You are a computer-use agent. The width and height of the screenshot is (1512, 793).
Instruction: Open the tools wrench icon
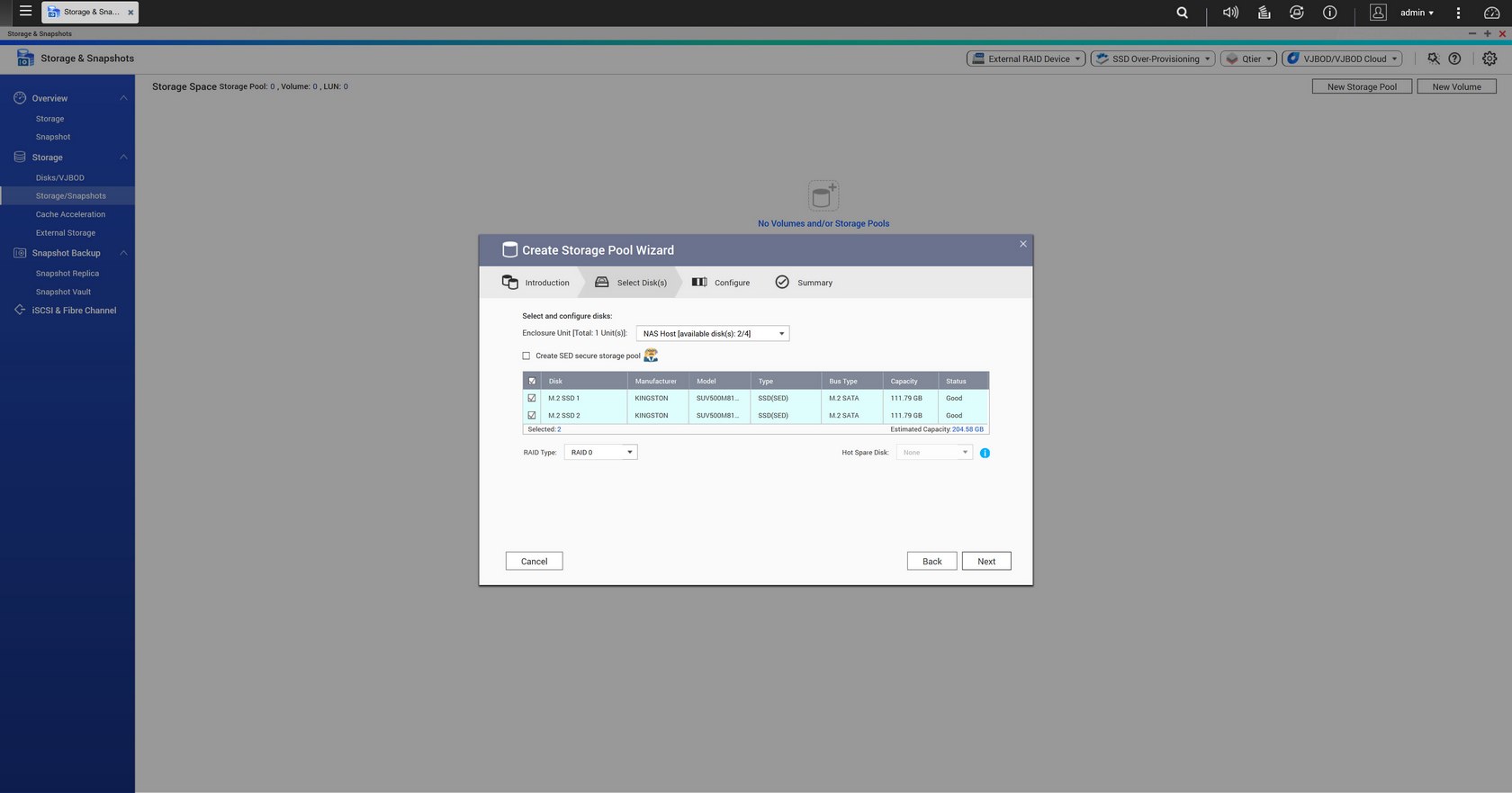pos(1433,59)
